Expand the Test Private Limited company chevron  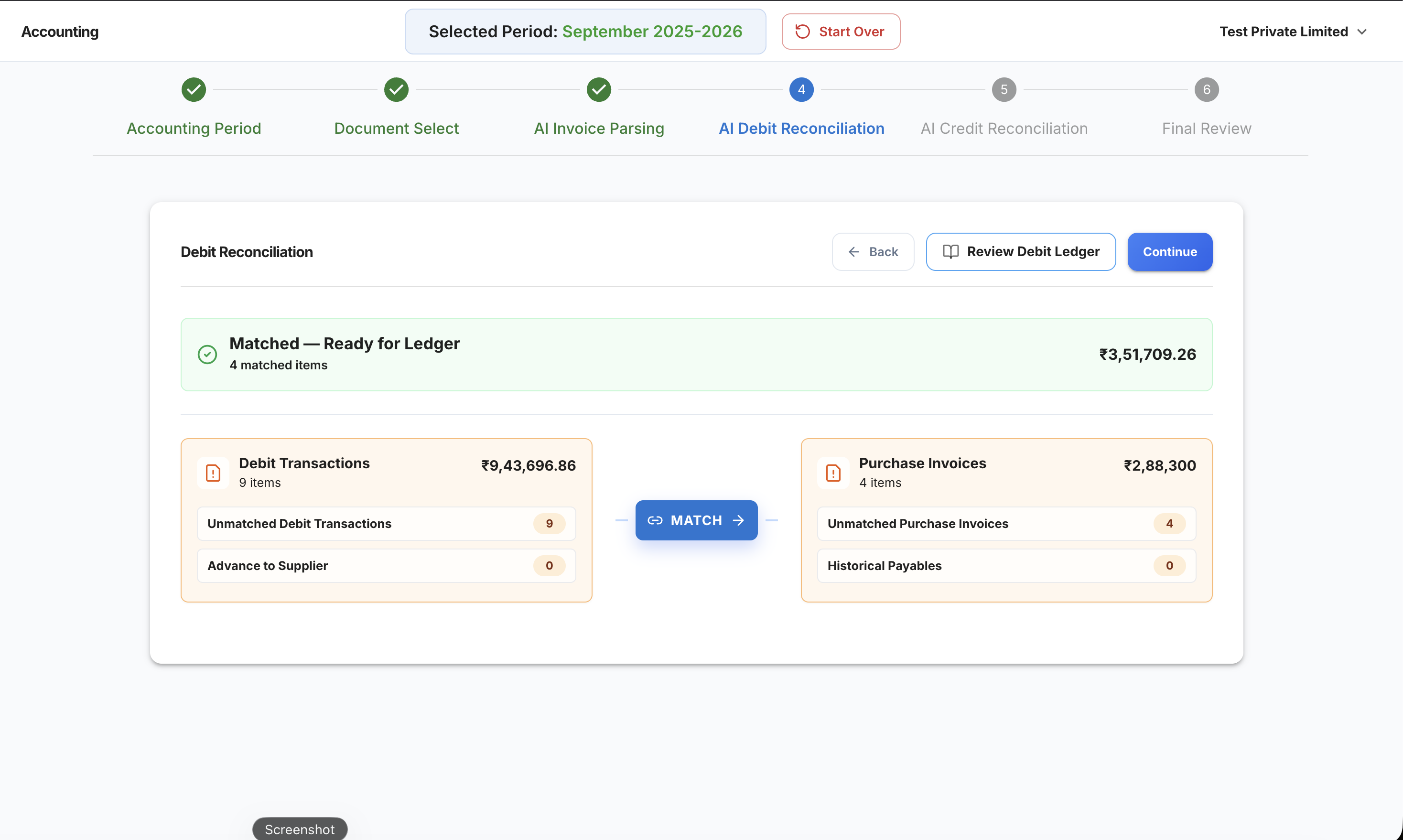1362,32
